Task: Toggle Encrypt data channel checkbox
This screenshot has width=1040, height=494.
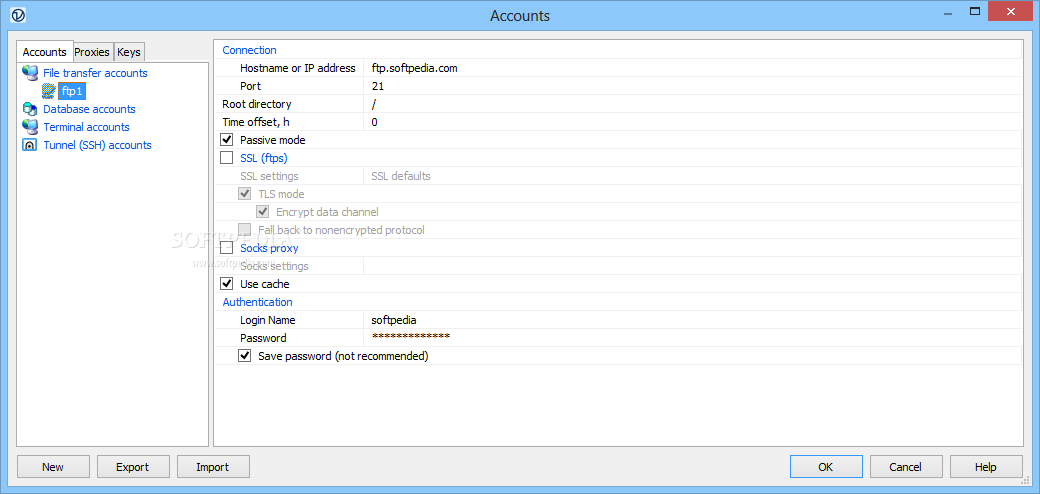Action: click(263, 212)
